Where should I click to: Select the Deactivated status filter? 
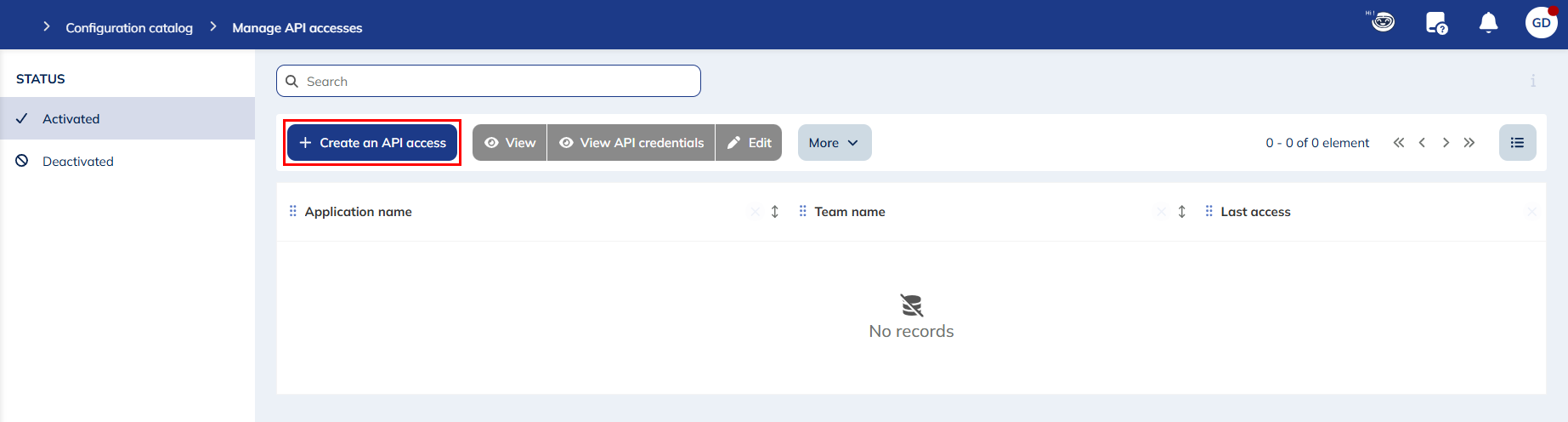[x=127, y=161]
